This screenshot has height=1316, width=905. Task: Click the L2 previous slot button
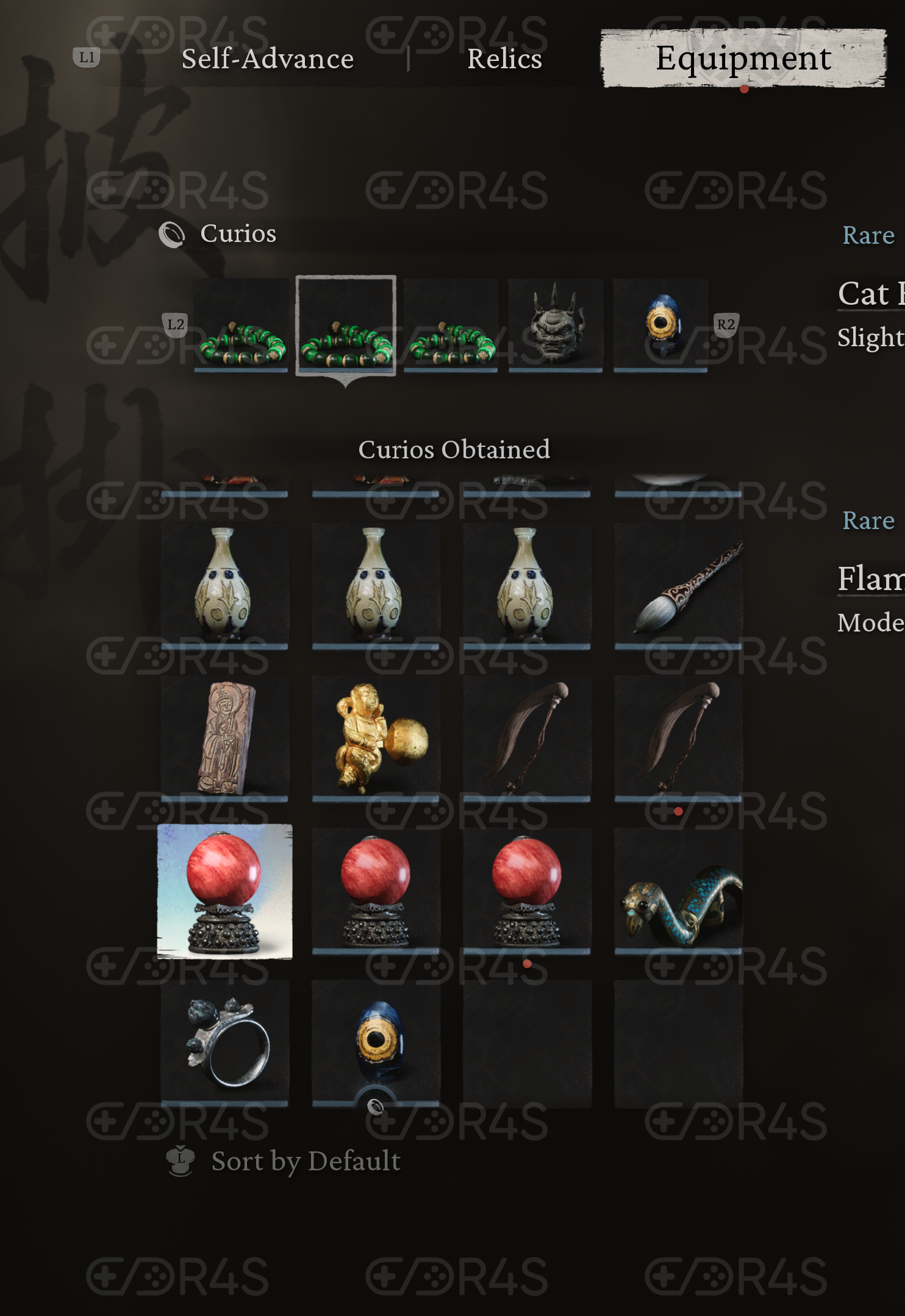176,324
